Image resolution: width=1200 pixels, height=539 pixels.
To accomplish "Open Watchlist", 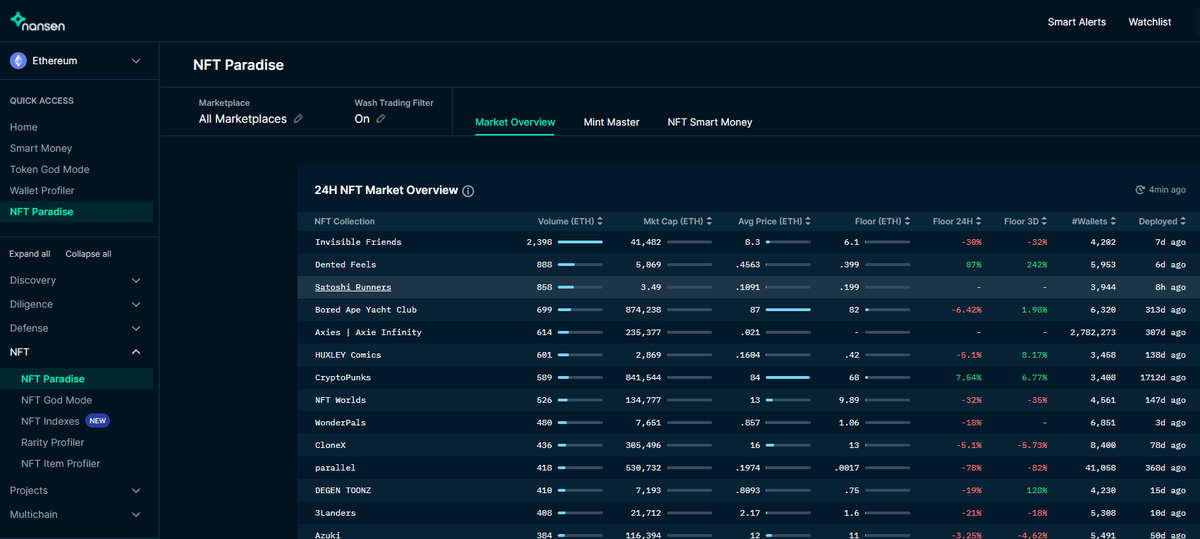I will (1150, 22).
